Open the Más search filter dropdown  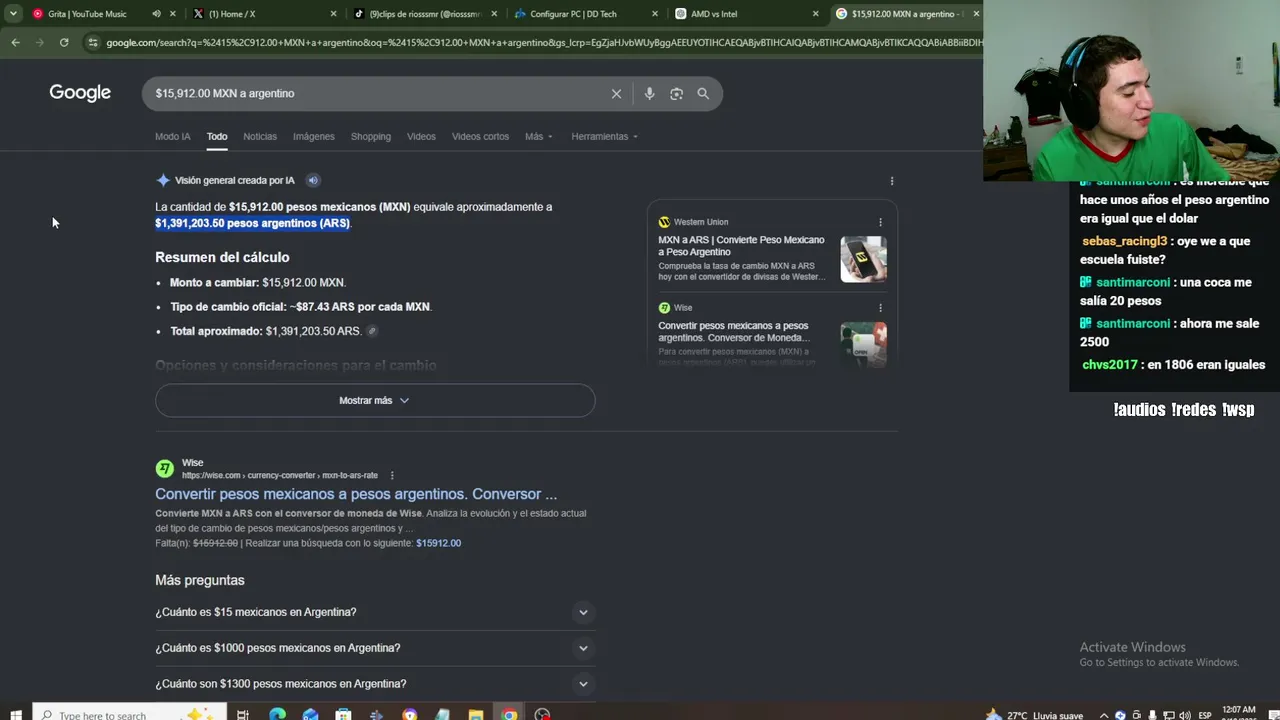(x=538, y=137)
